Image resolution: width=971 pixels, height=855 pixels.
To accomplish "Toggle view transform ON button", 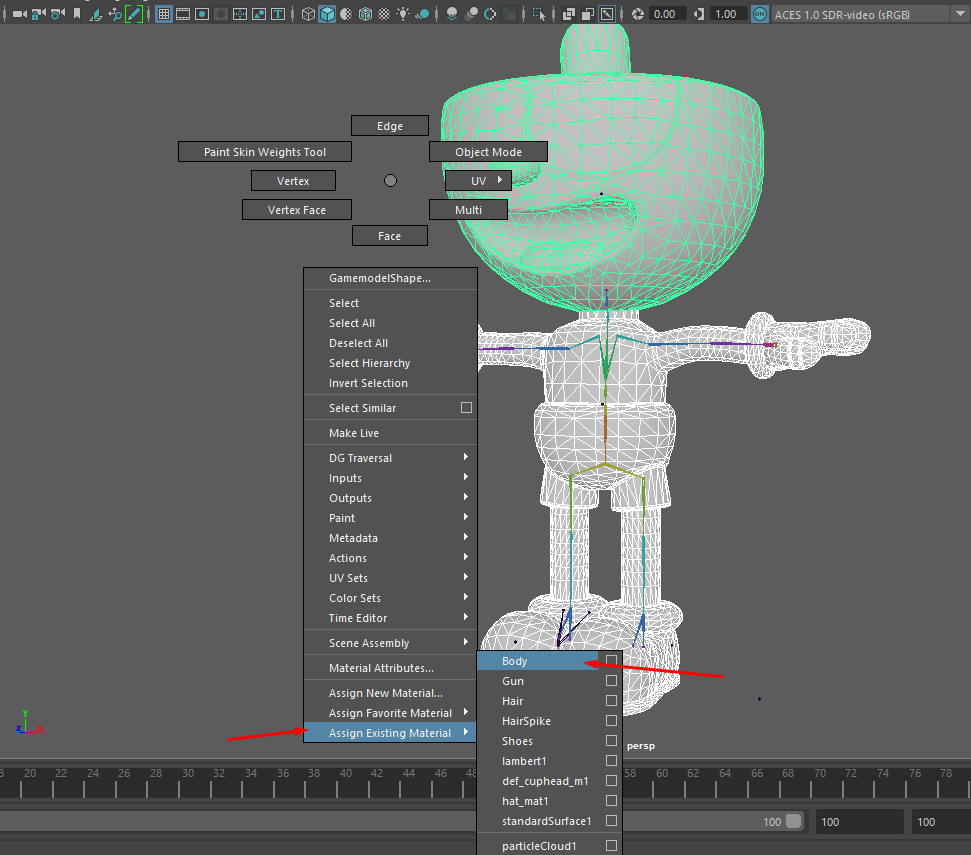I will click(760, 14).
